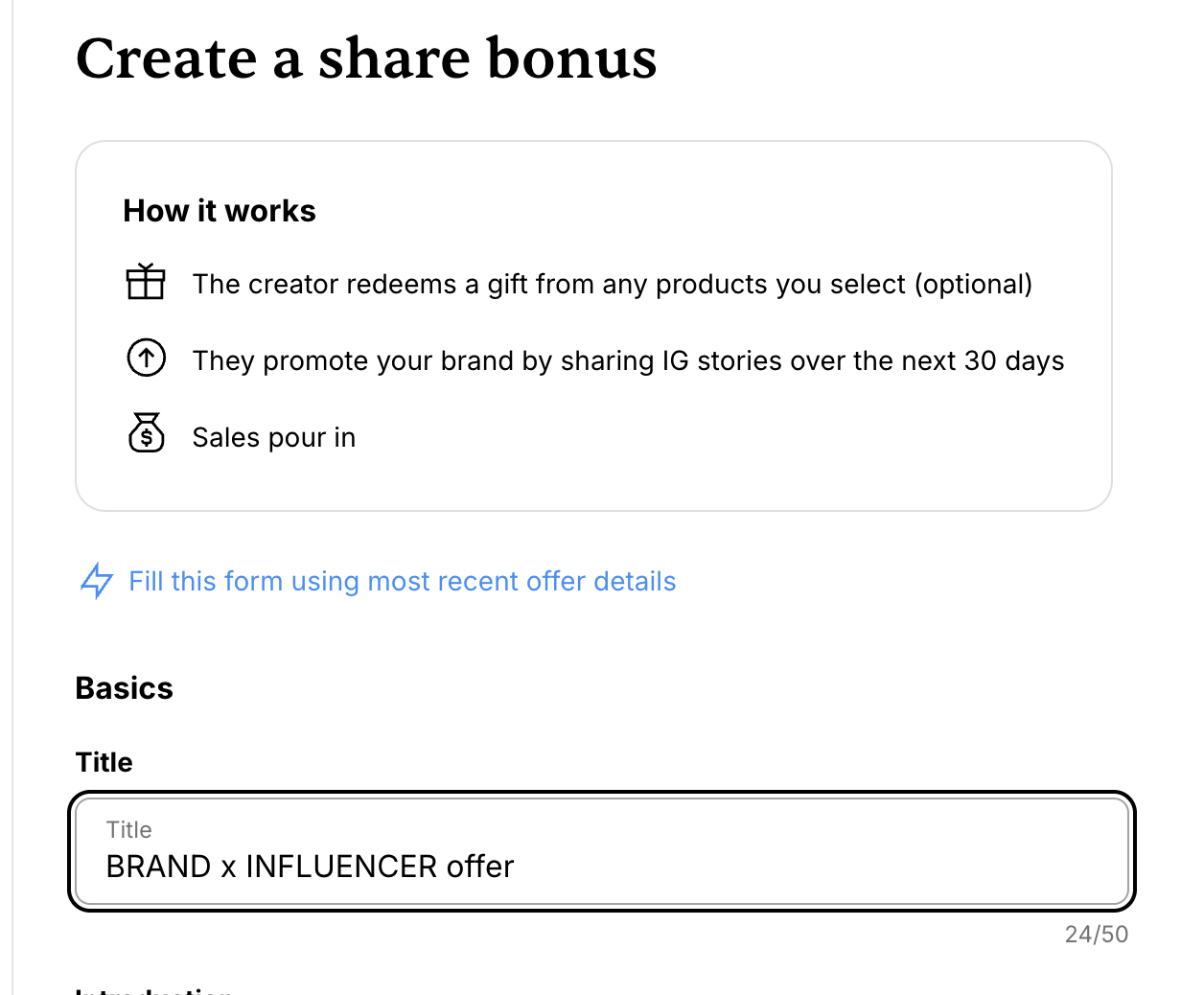1204x995 pixels.
Task: Select the Create a share bonus heading
Action: tap(366, 58)
